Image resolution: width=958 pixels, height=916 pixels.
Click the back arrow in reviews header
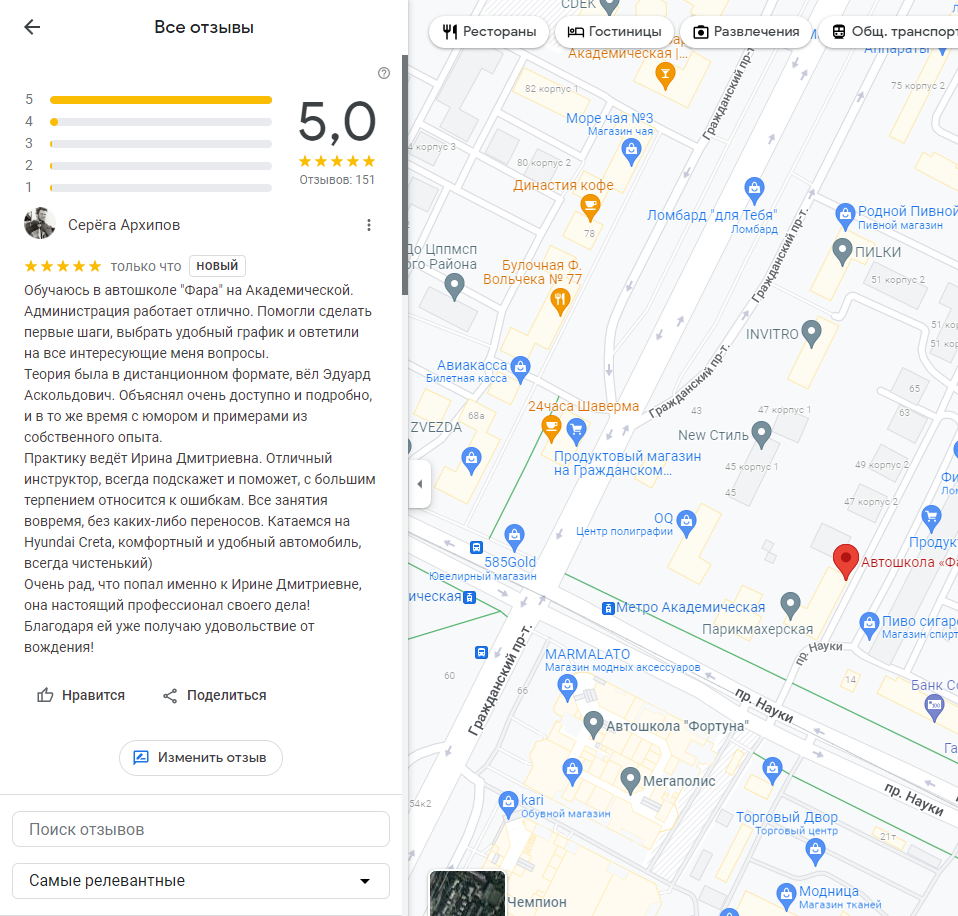click(32, 27)
